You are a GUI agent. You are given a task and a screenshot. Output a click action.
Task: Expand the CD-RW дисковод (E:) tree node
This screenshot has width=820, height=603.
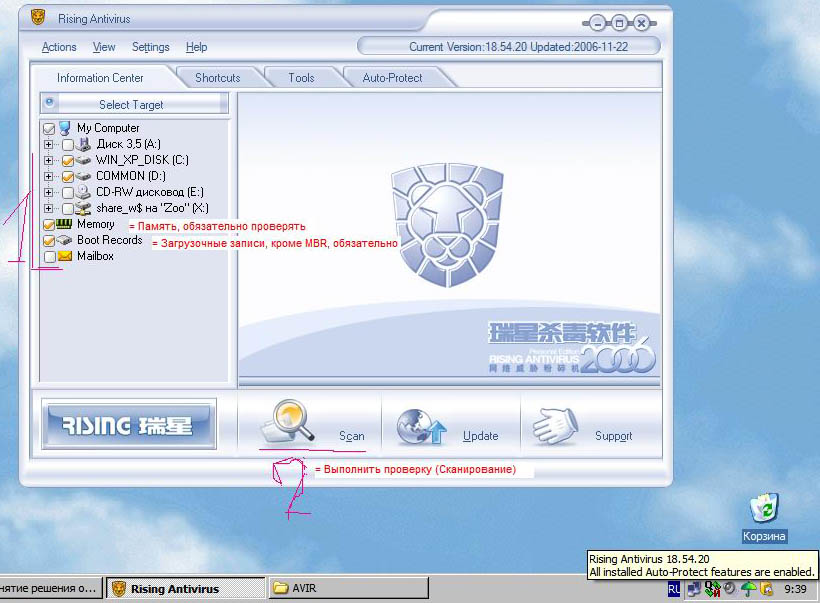49,192
